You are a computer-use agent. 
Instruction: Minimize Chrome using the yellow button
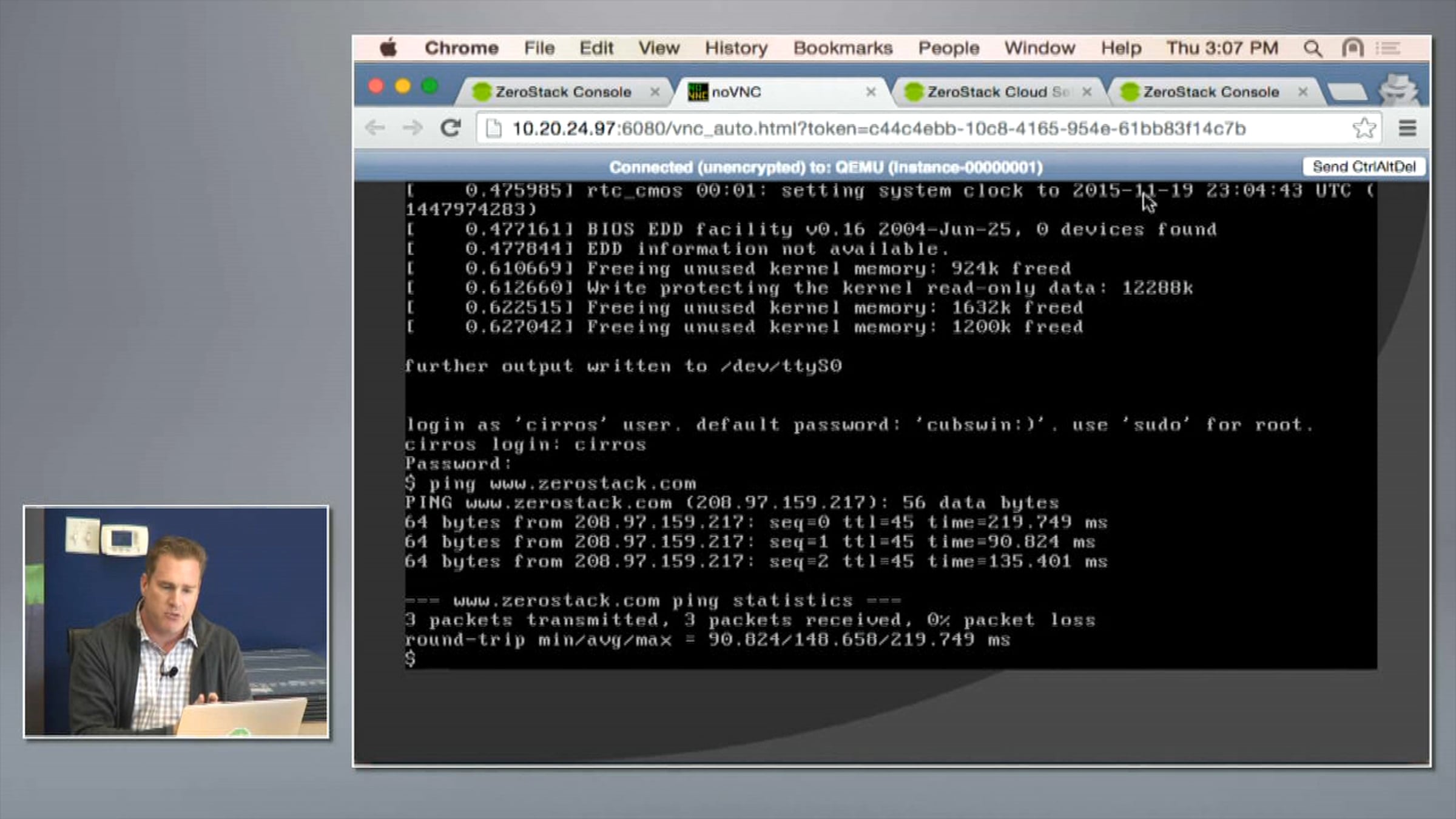click(x=403, y=86)
